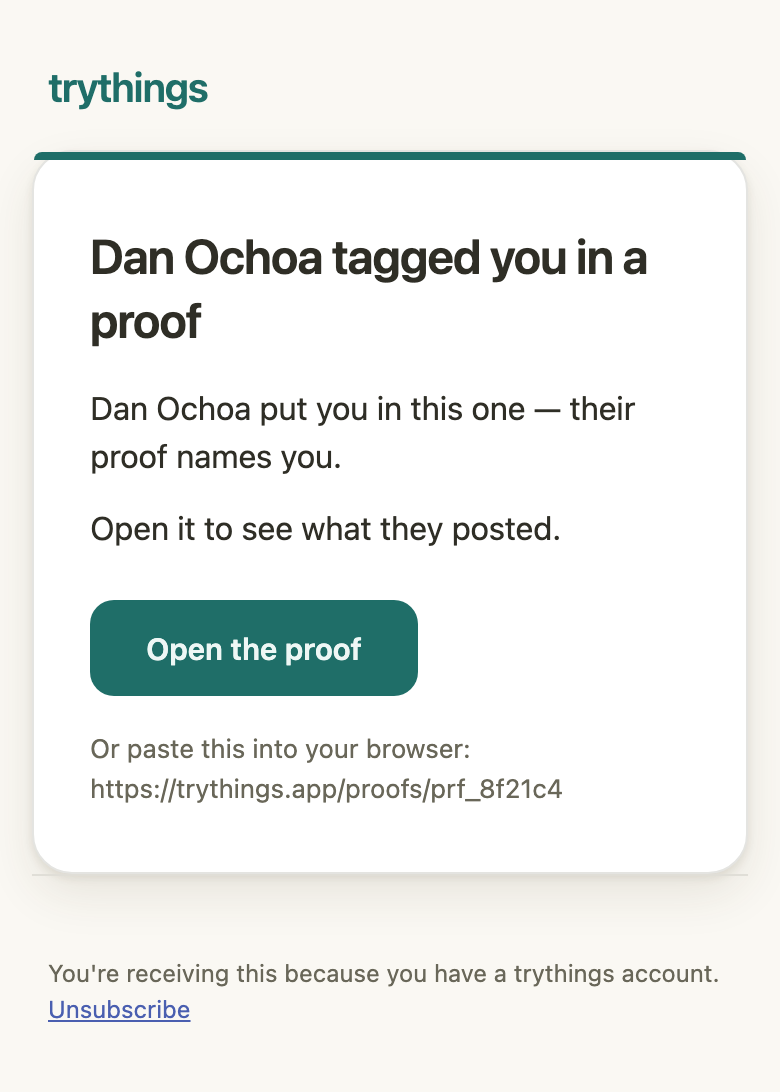Select the sentence "Open it to see what they posted."
Image resolution: width=780 pixels, height=1092 pixels.
[x=325, y=529]
